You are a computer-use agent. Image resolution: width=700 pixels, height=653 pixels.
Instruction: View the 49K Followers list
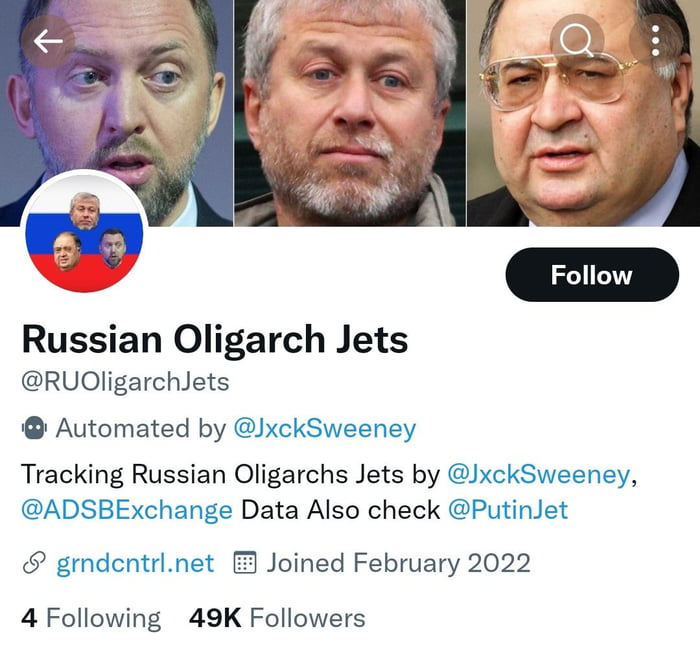[x=277, y=618]
